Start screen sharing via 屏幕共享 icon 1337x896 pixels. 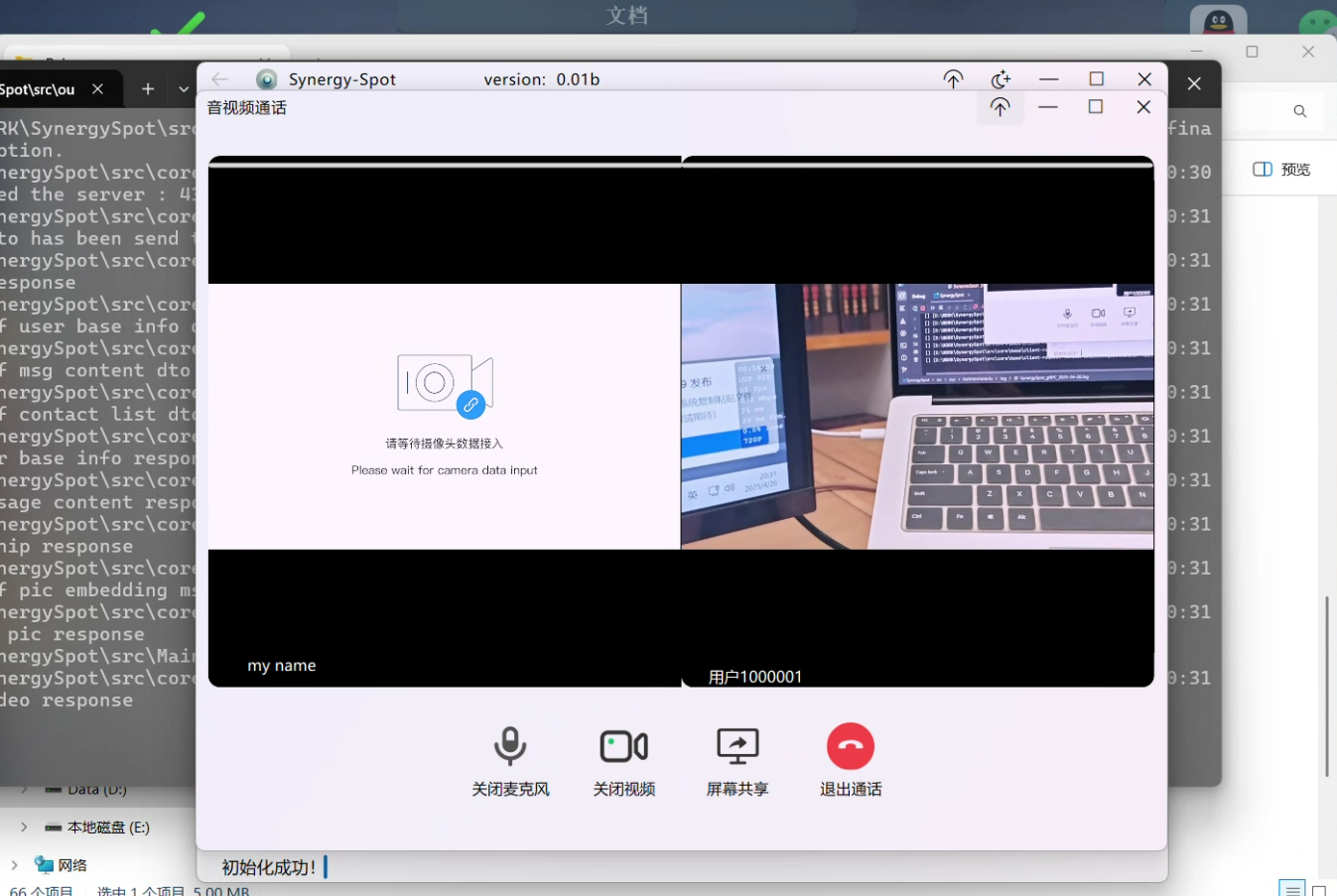(736, 746)
